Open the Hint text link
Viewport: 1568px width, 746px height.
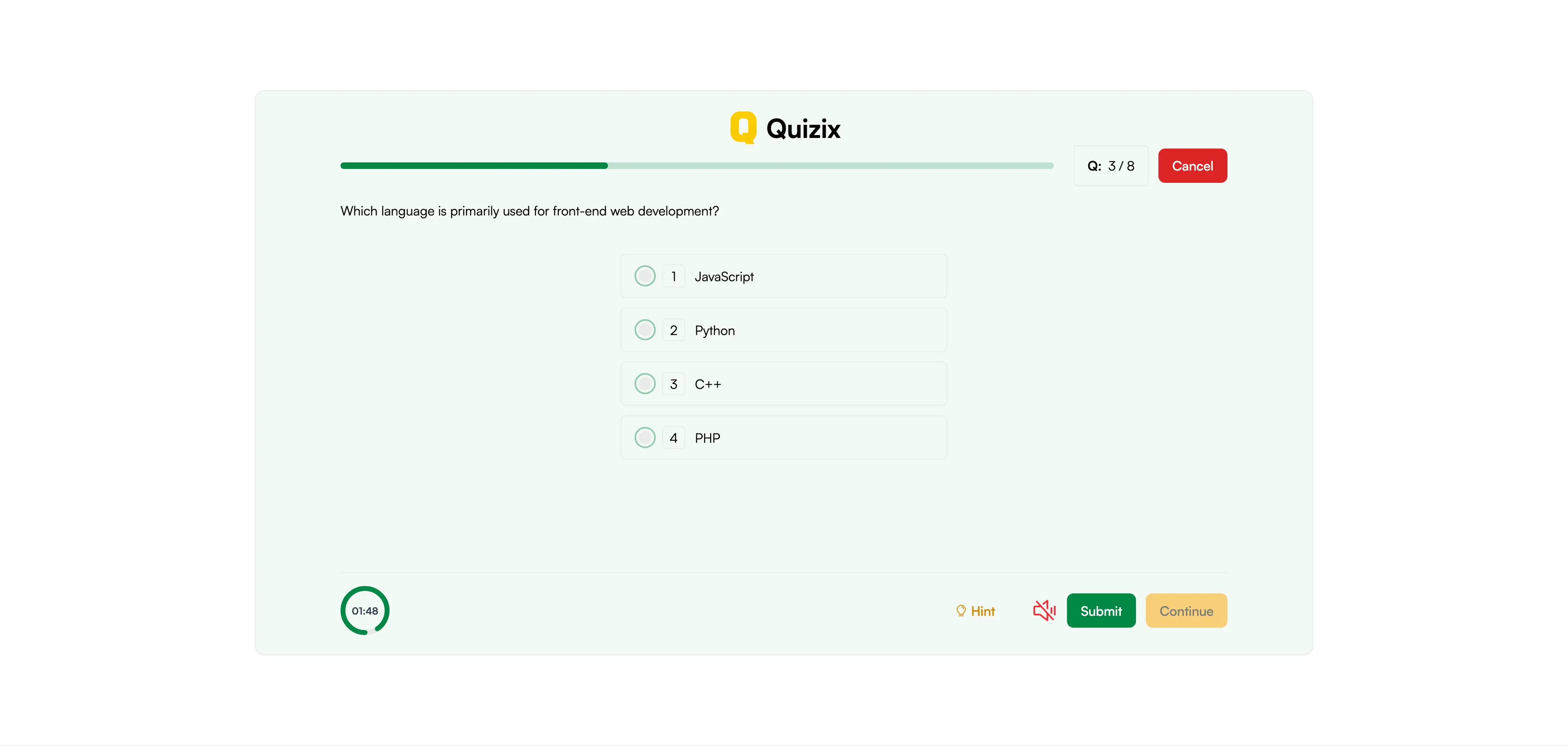click(982, 611)
